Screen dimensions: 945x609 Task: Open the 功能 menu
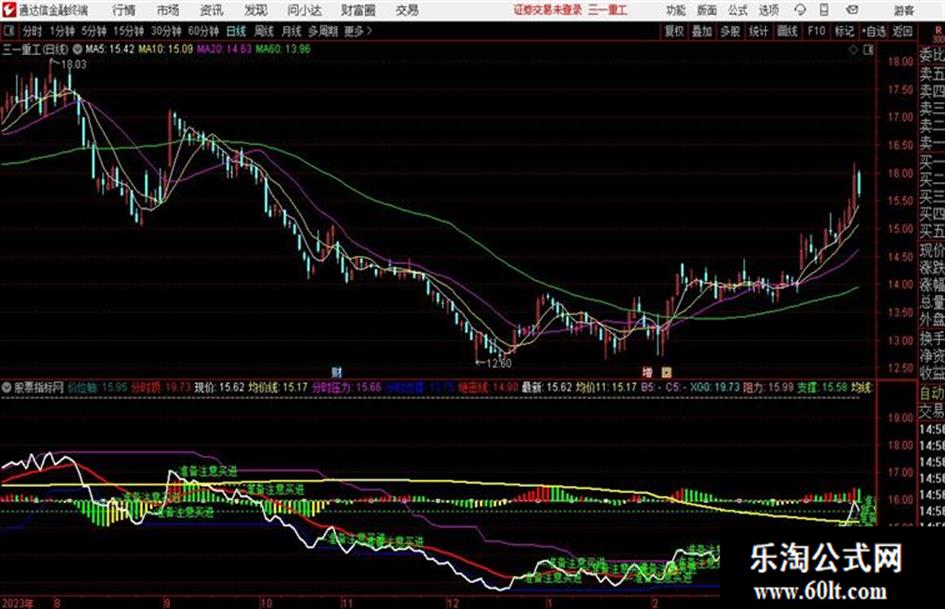coord(676,10)
